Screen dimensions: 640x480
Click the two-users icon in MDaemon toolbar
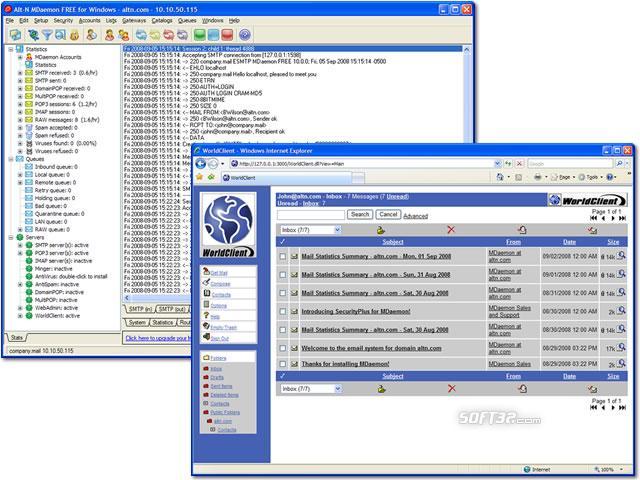[124, 35]
